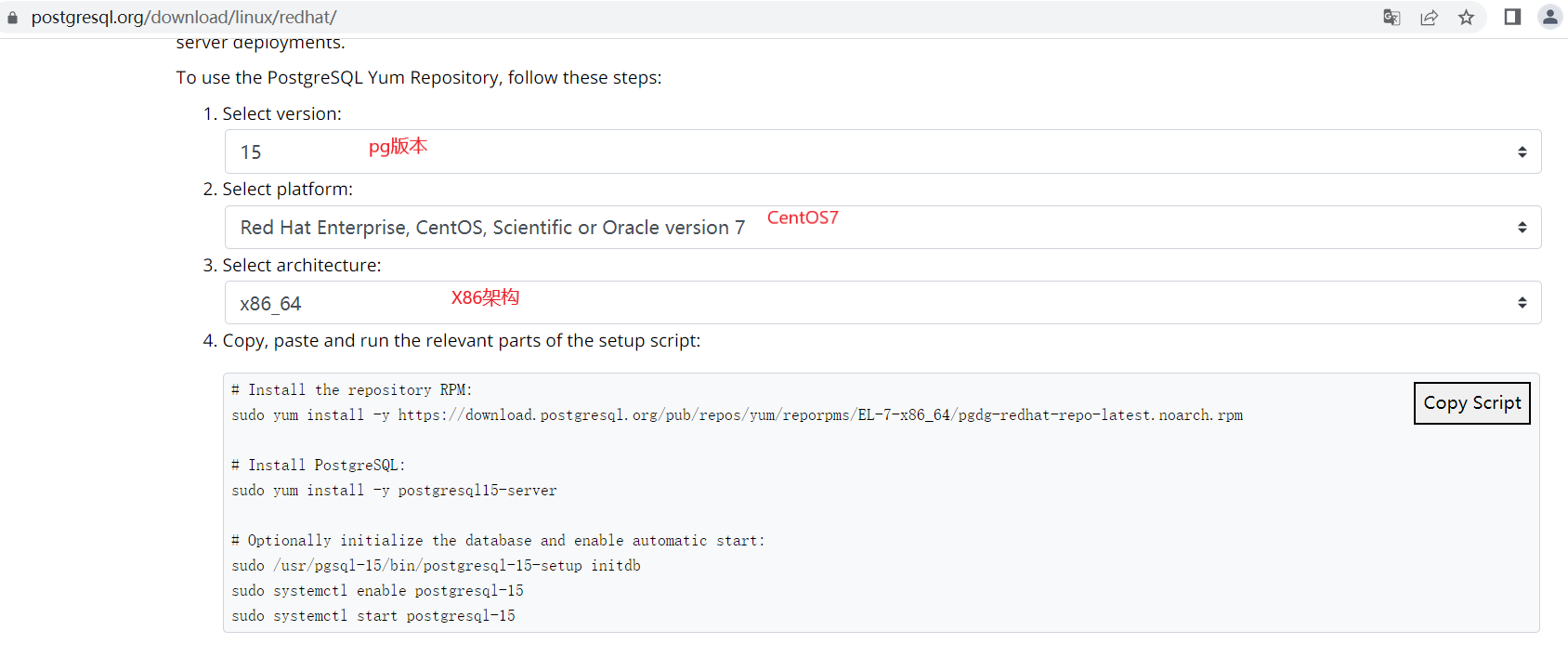The height and width of the screenshot is (657, 1568).
Task: Click the site security lock icon
Action: [12, 18]
